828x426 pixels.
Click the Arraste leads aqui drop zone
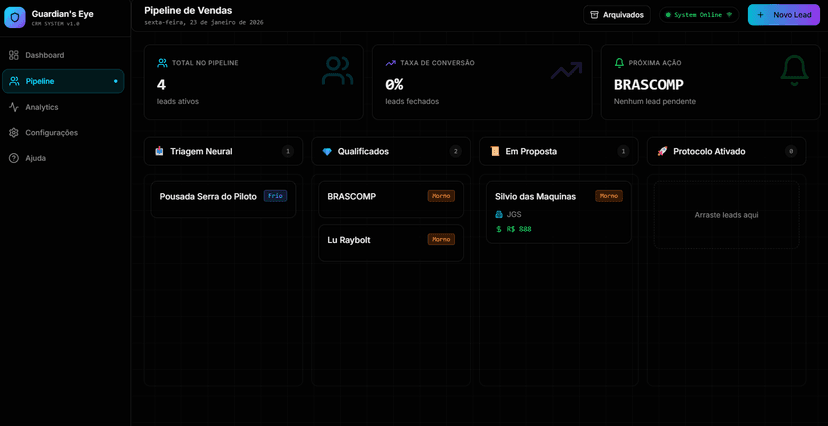pos(727,215)
